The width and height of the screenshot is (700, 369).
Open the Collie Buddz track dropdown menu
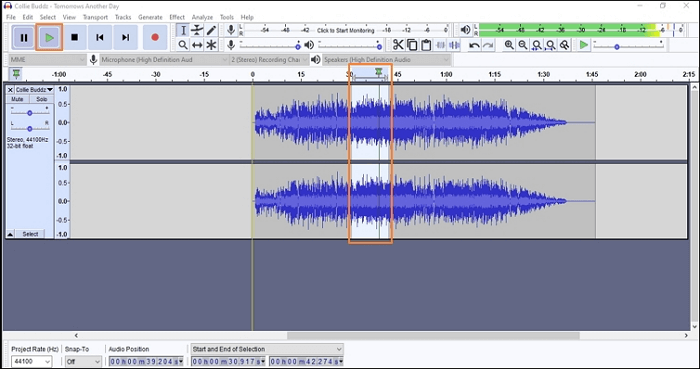coord(34,90)
